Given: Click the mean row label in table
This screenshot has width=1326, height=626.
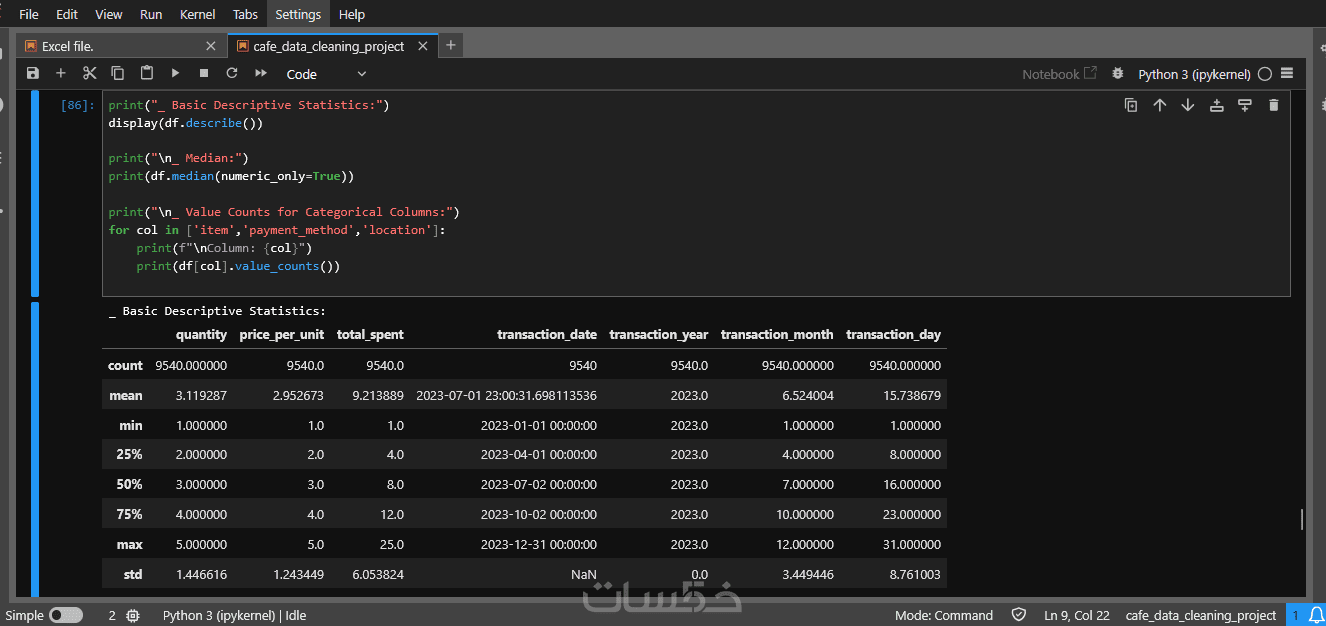Looking at the screenshot, I should 126,396.
